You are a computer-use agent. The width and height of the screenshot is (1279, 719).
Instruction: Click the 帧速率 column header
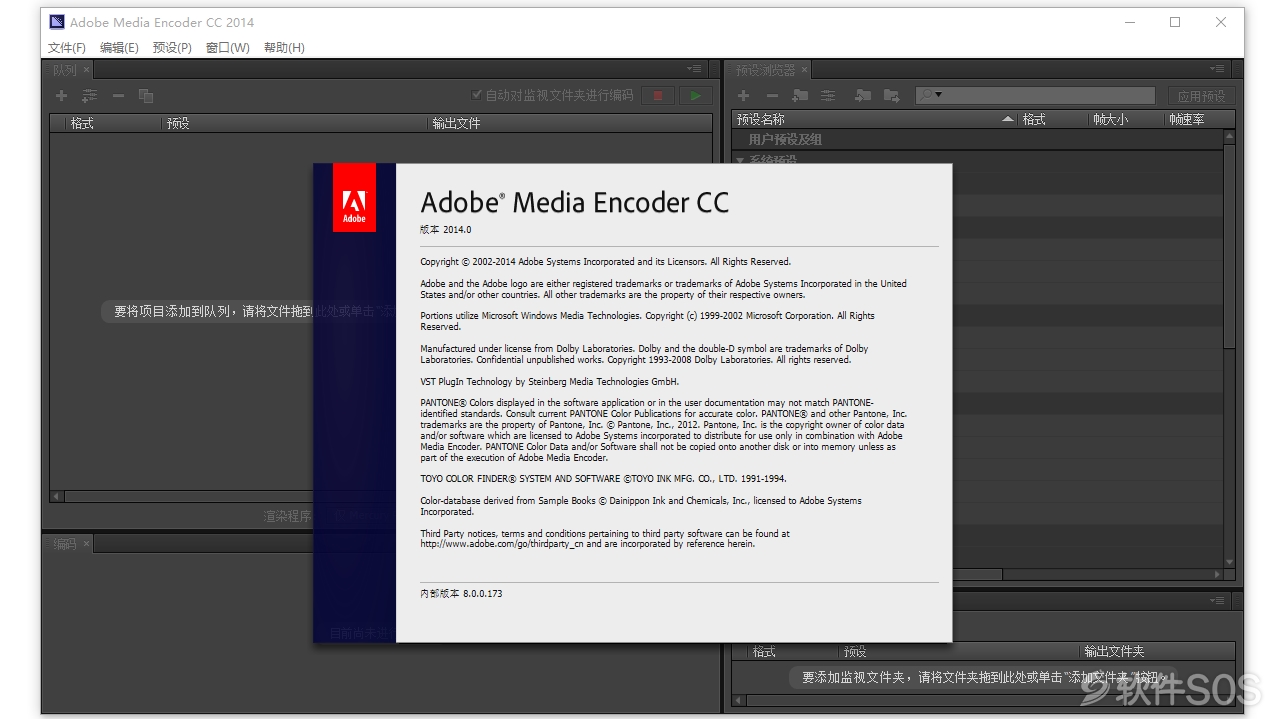pos(1187,119)
